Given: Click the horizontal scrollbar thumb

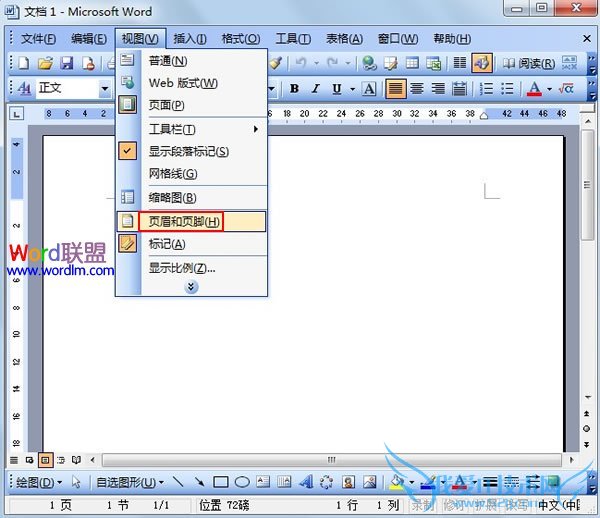Looking at the screenshot, I should click(332, 459).
